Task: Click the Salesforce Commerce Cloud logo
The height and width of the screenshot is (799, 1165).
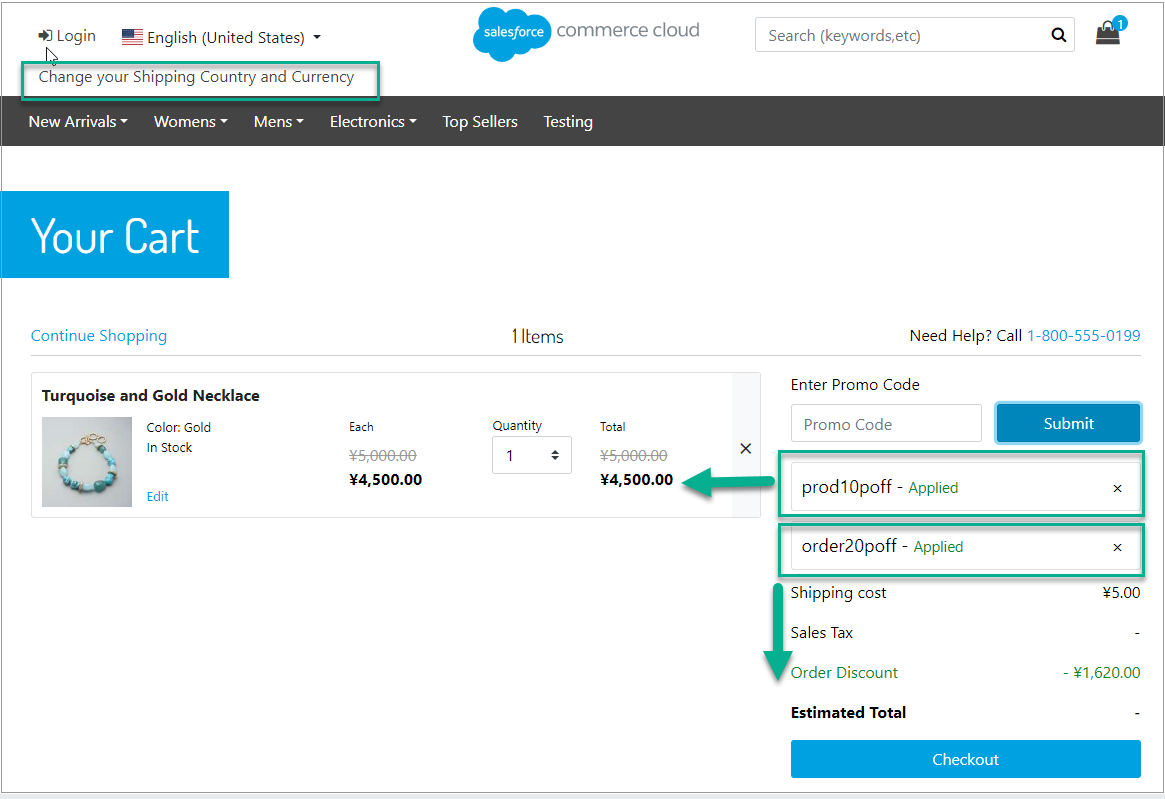Action: [x=586, y=32]
